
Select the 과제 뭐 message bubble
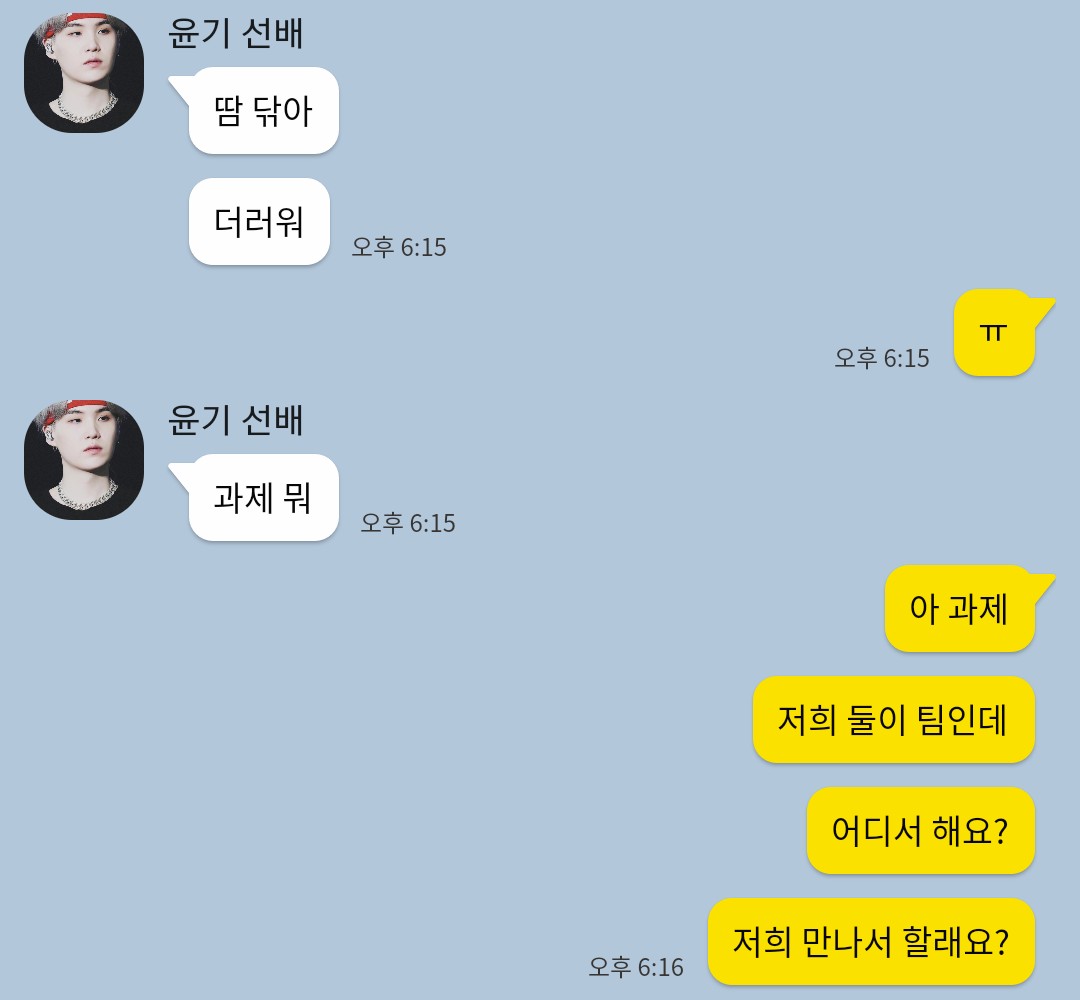tap(263, 497)
